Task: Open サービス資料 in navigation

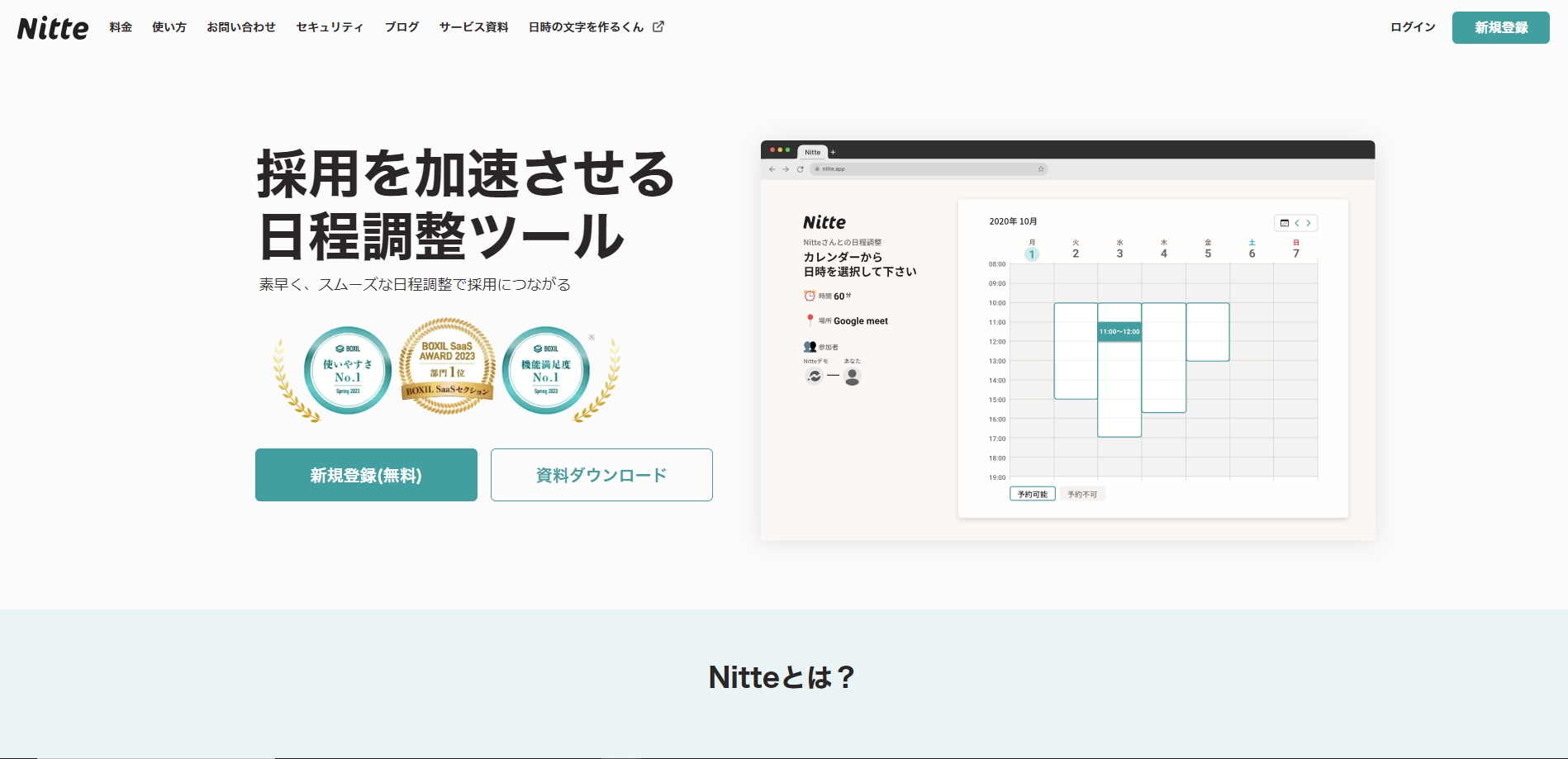Action: pyautogui.click(x=473, y=27)
